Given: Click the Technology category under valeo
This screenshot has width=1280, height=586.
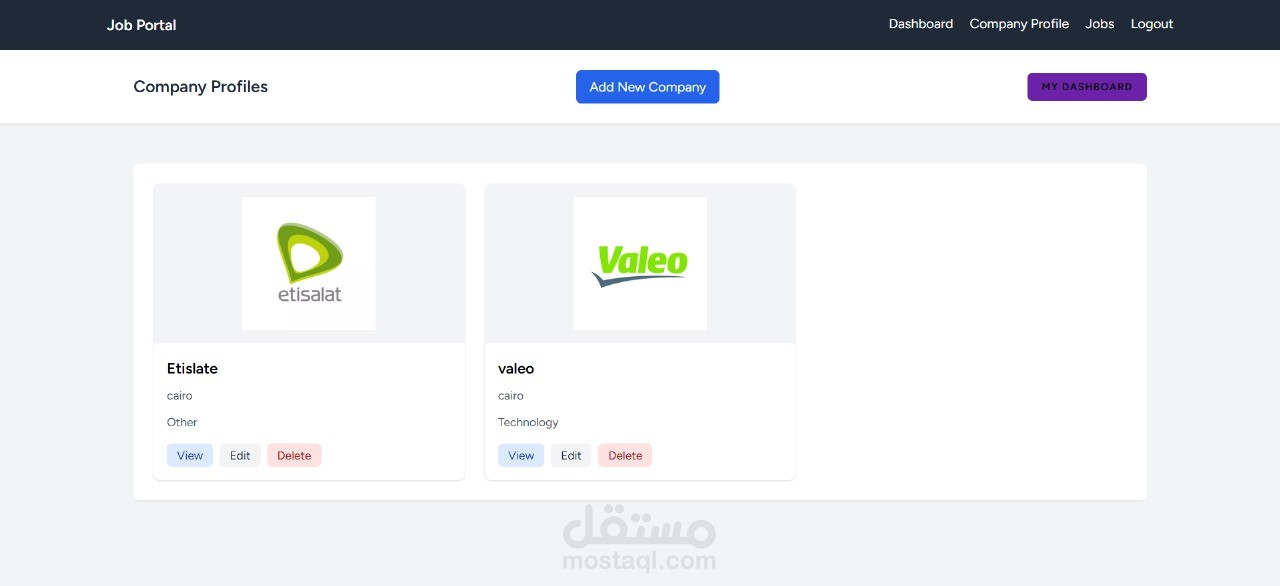Looking at the screenshot, I should click(528, 422).
